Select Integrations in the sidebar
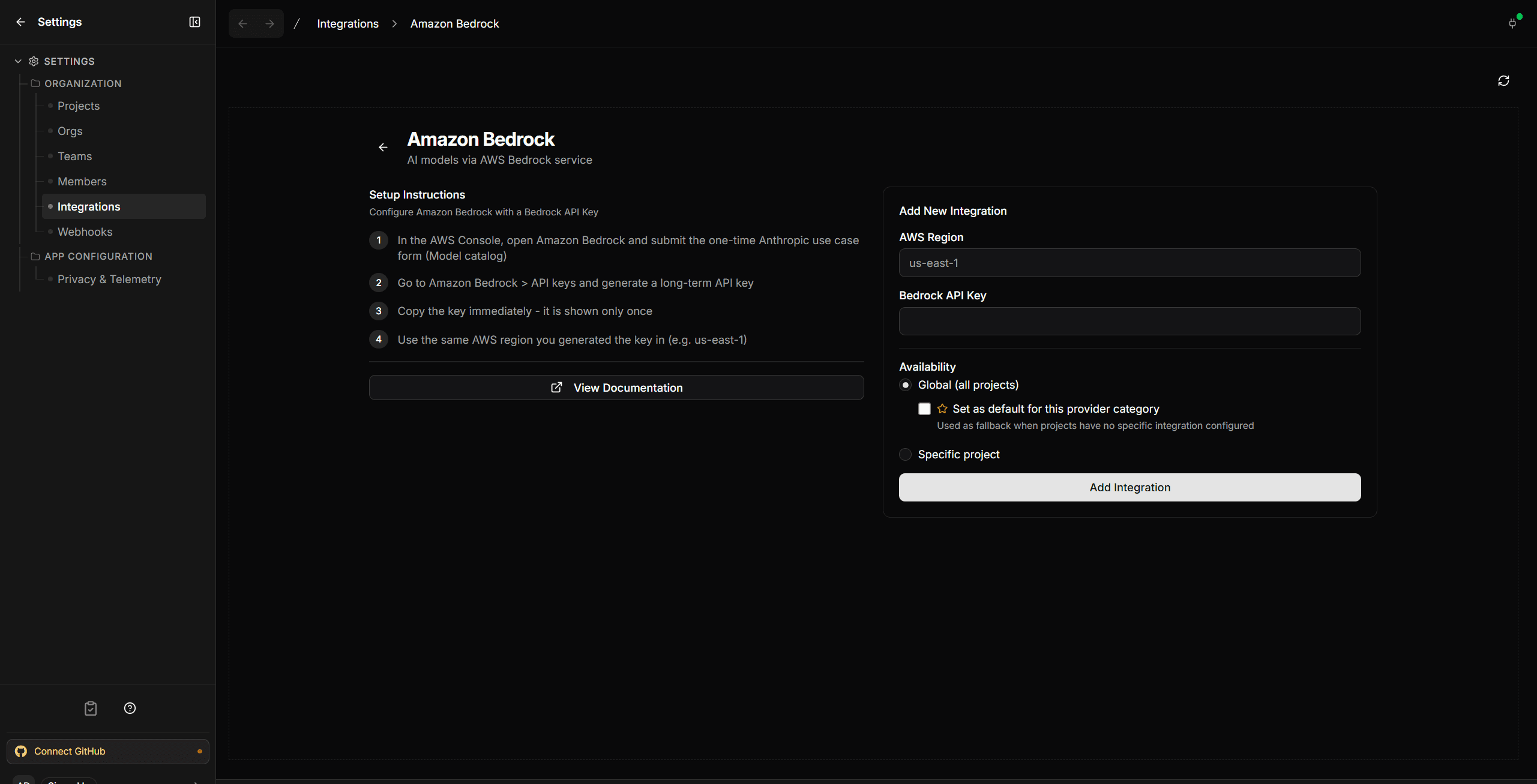Image resolution: width=1537 pixels, height=784 pixels. 124,206
